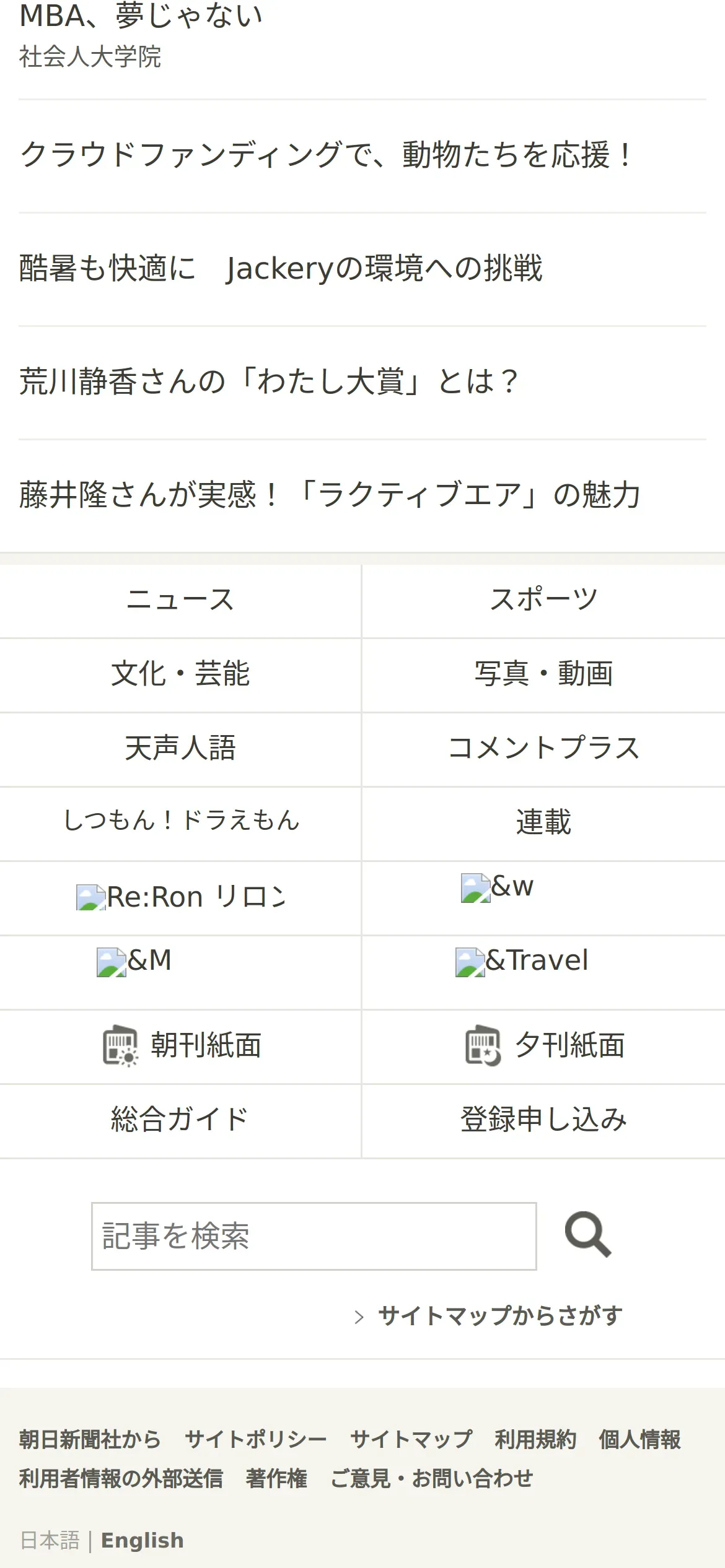Image resolution: width=725 pixels, height=1568 pixels.
Task: Click the 記事を検索 search field
Action: (314, 1236)
